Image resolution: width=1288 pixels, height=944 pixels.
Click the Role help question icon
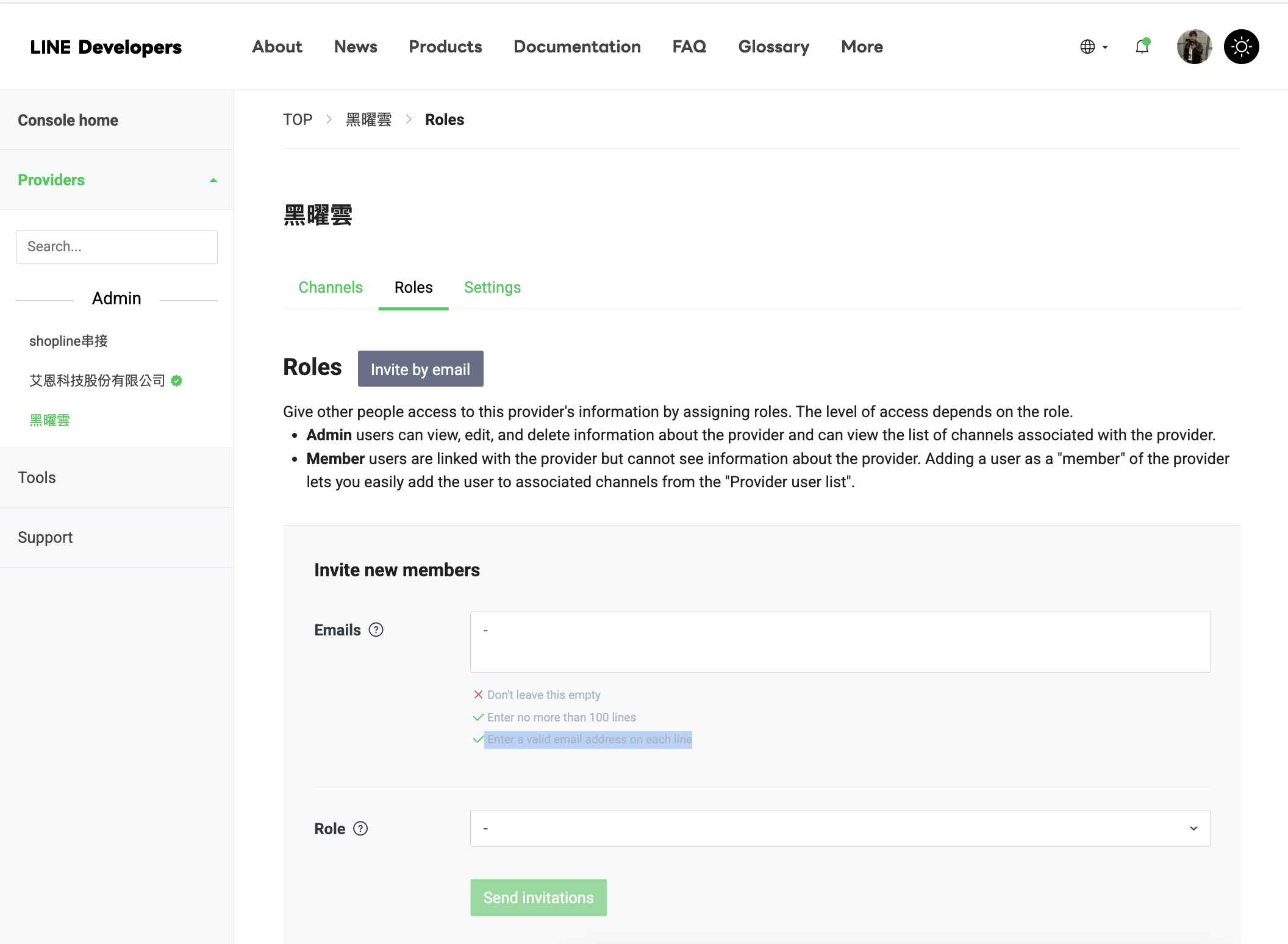[x=360, y=829]
